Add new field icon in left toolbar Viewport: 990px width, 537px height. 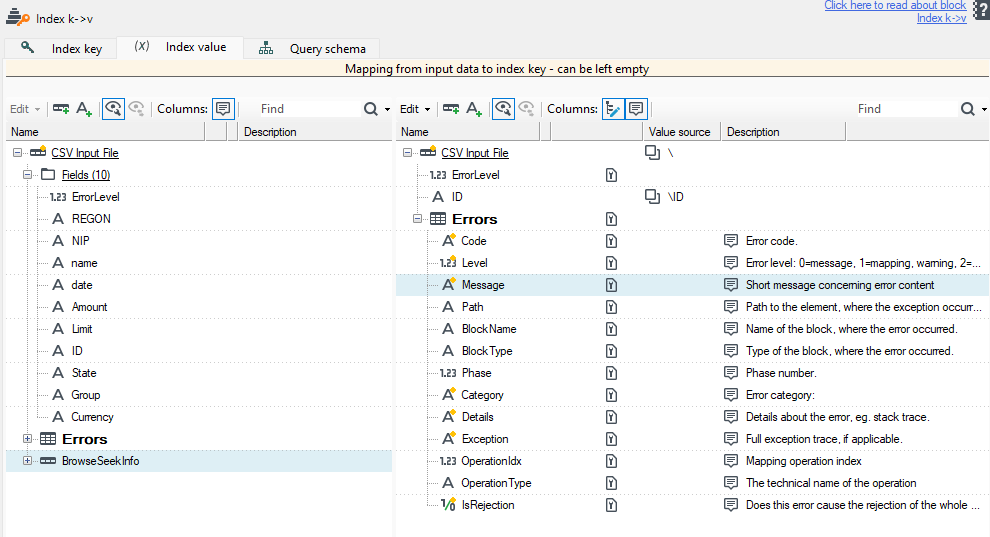[84, 109]
